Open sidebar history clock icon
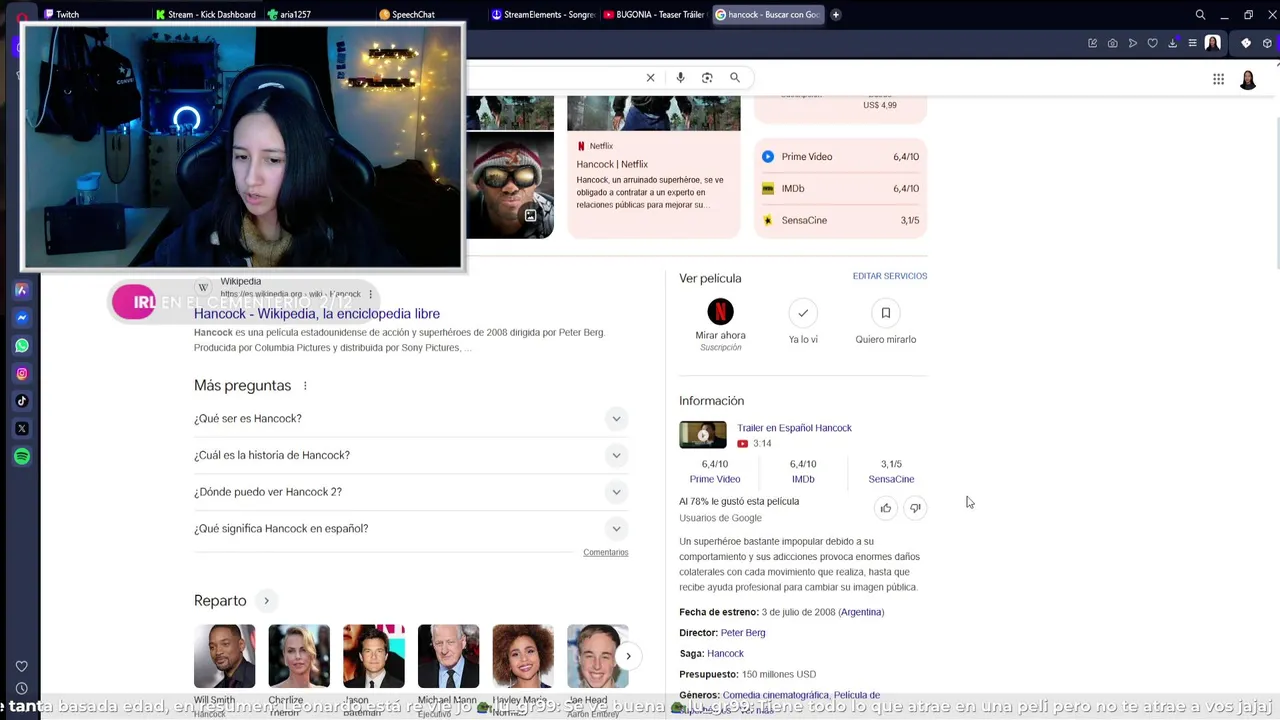Image resolution: width=1280 pixels, height=720 pixels. (22, 689)
